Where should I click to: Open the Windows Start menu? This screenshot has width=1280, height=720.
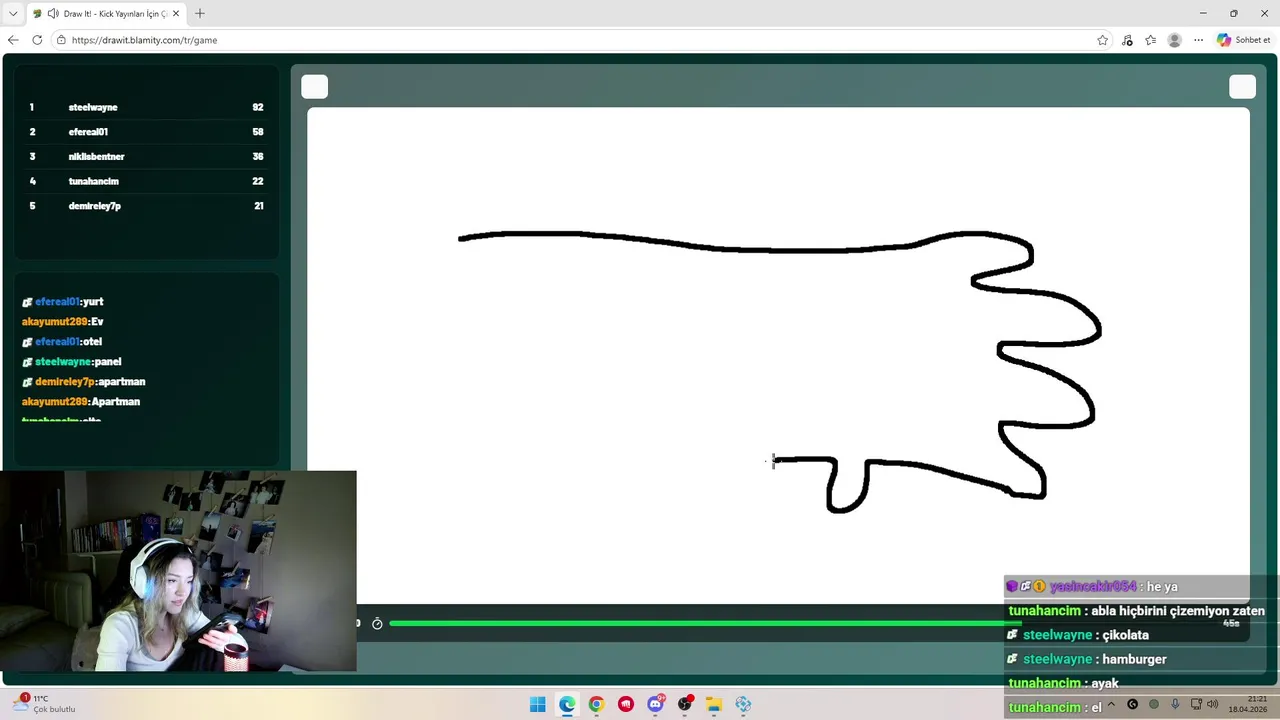537,704
